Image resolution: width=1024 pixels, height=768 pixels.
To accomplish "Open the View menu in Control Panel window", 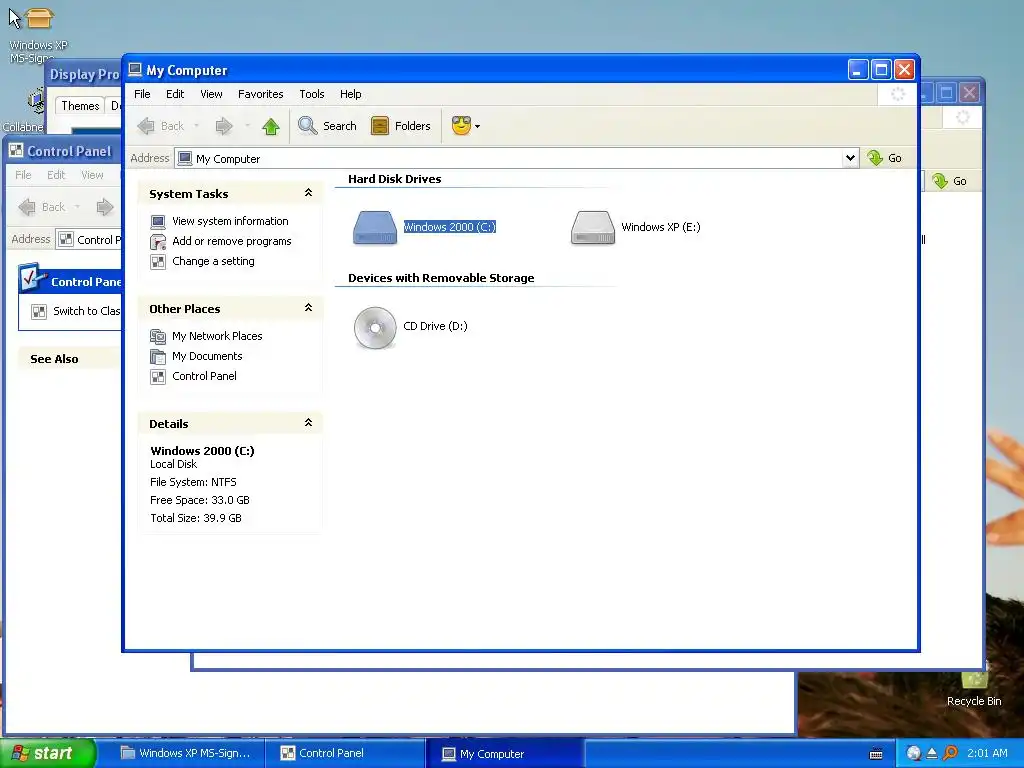I will (x=92, y=175).
